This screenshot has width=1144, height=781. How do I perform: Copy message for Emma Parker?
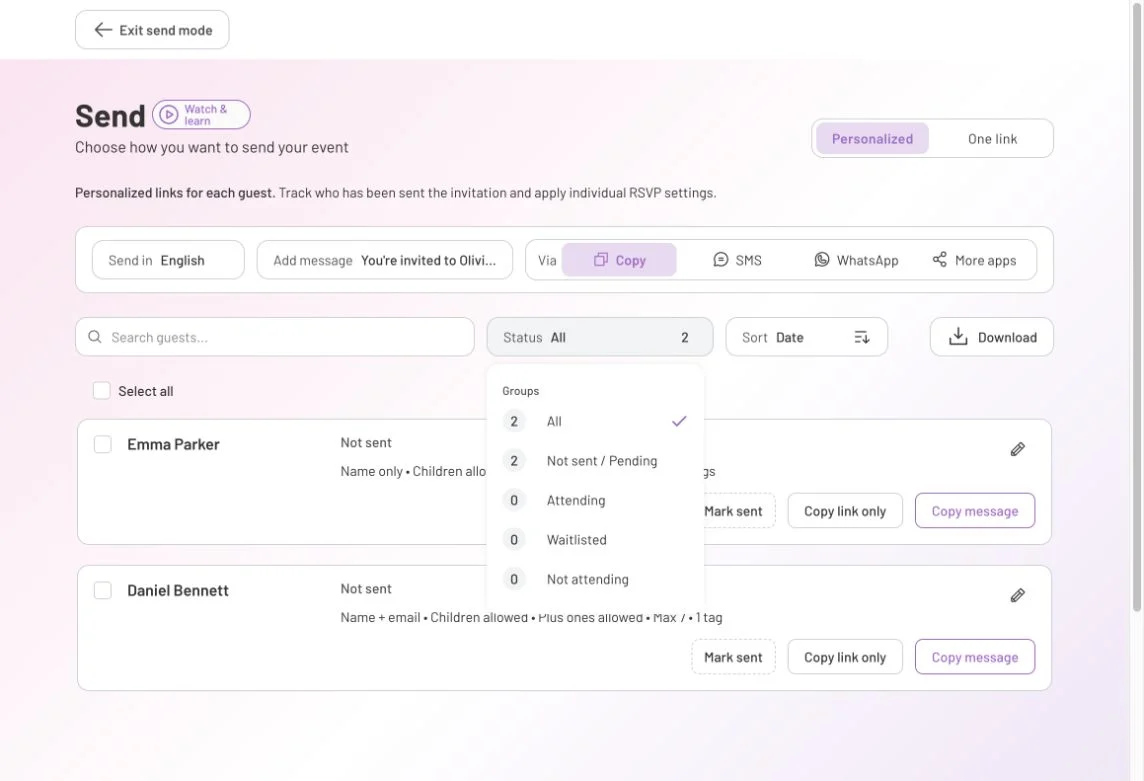(975, 511)
